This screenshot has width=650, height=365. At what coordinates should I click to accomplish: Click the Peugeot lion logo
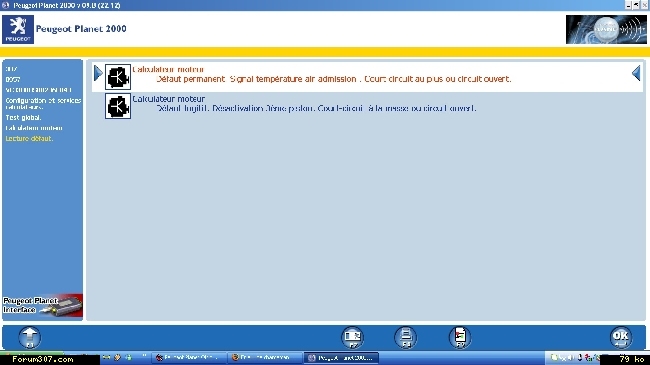coord(18,29)
